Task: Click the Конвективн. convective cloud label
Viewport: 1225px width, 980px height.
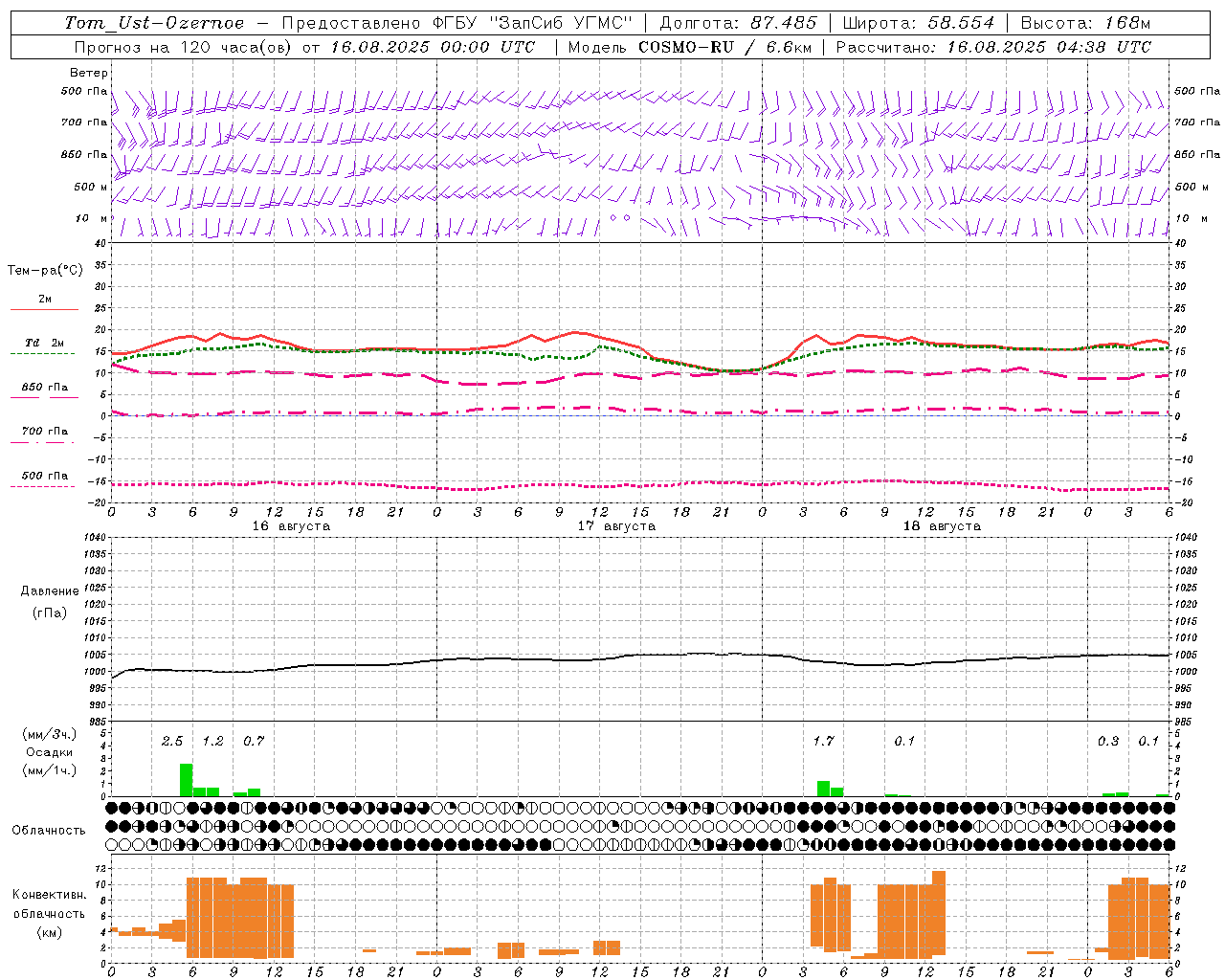Action: pyautogui.click(x=50, y=895)
